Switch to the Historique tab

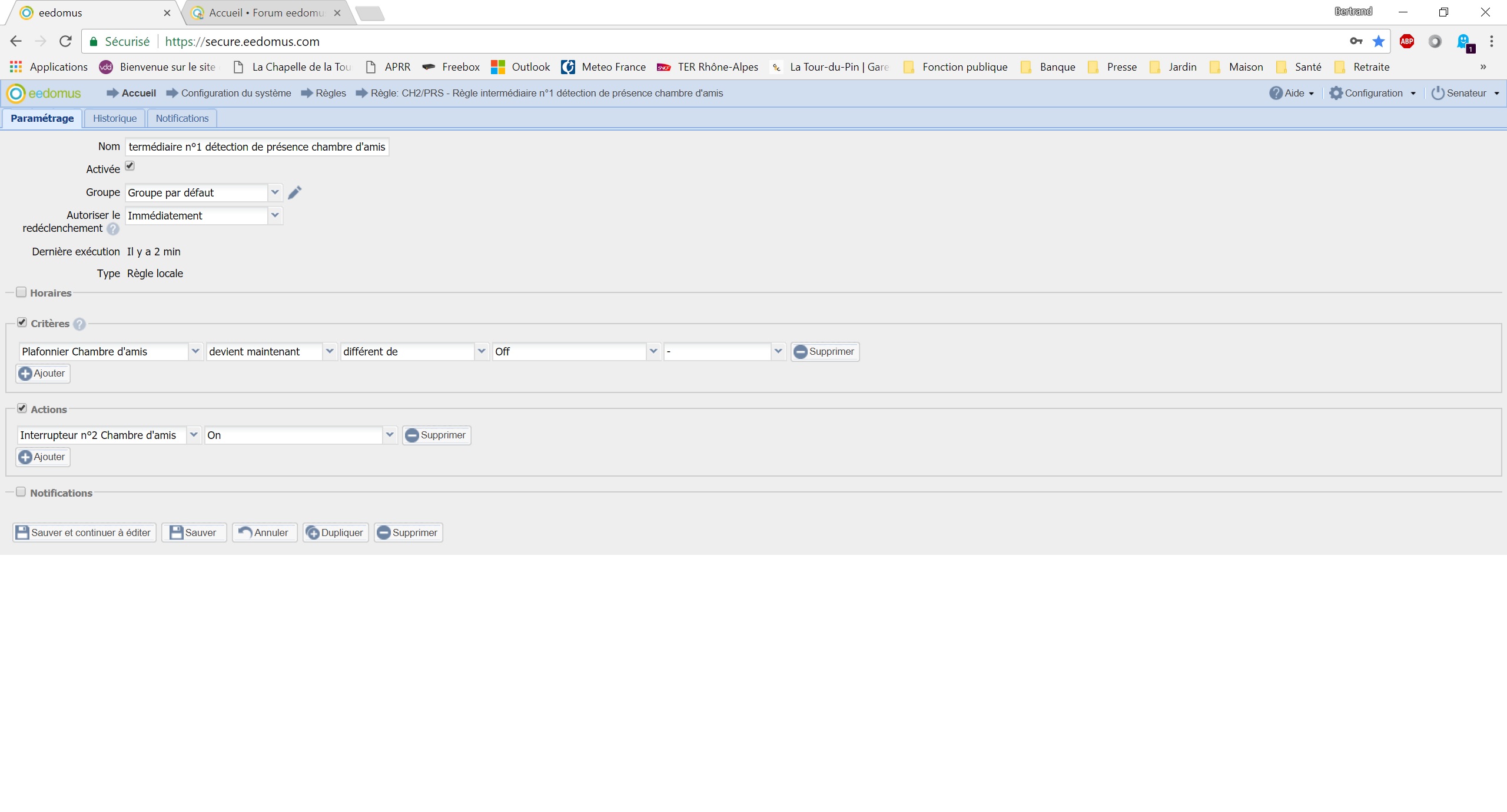[x=115, y=118]
